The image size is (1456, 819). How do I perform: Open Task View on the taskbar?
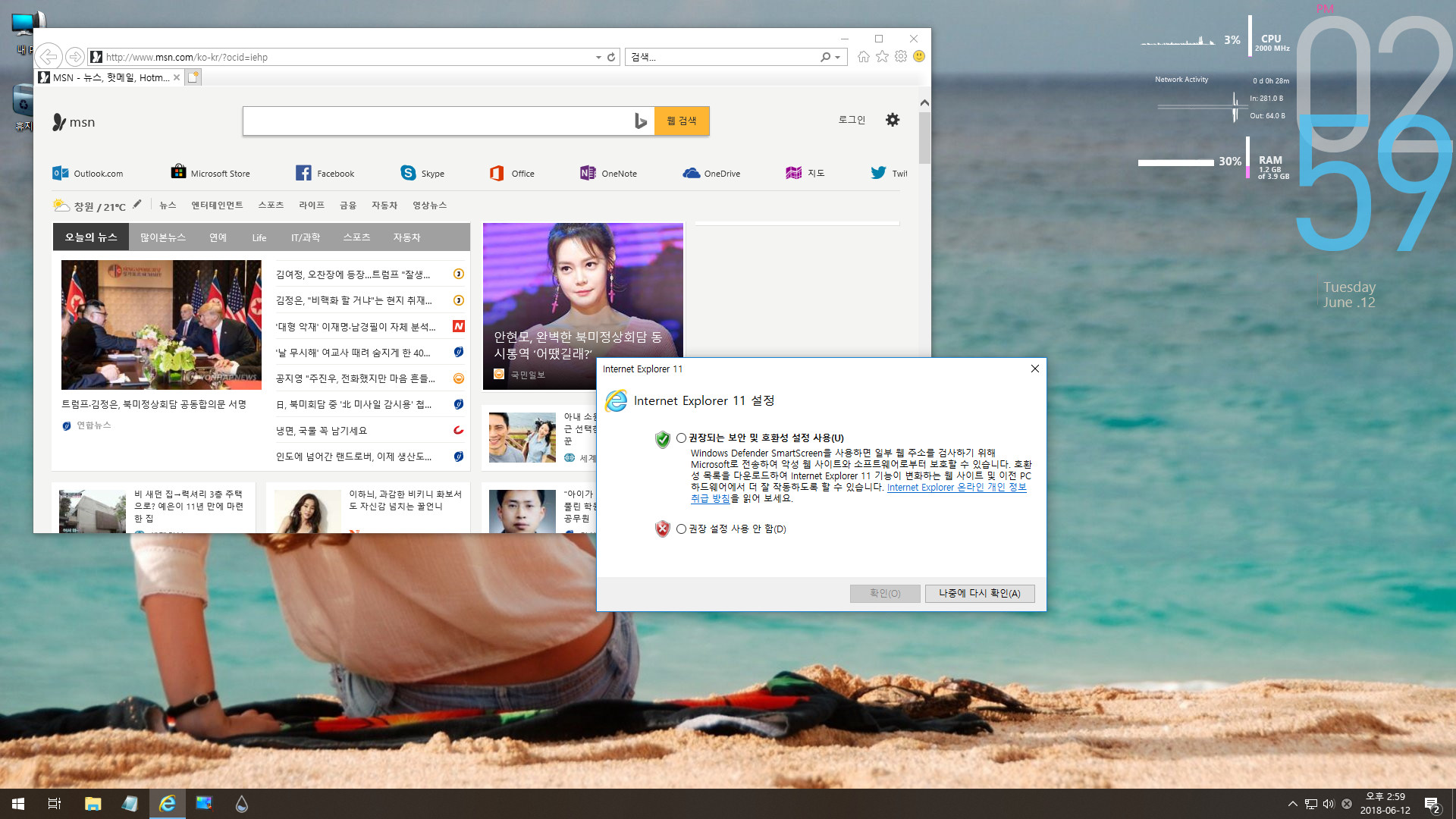[x=55, y=804]
